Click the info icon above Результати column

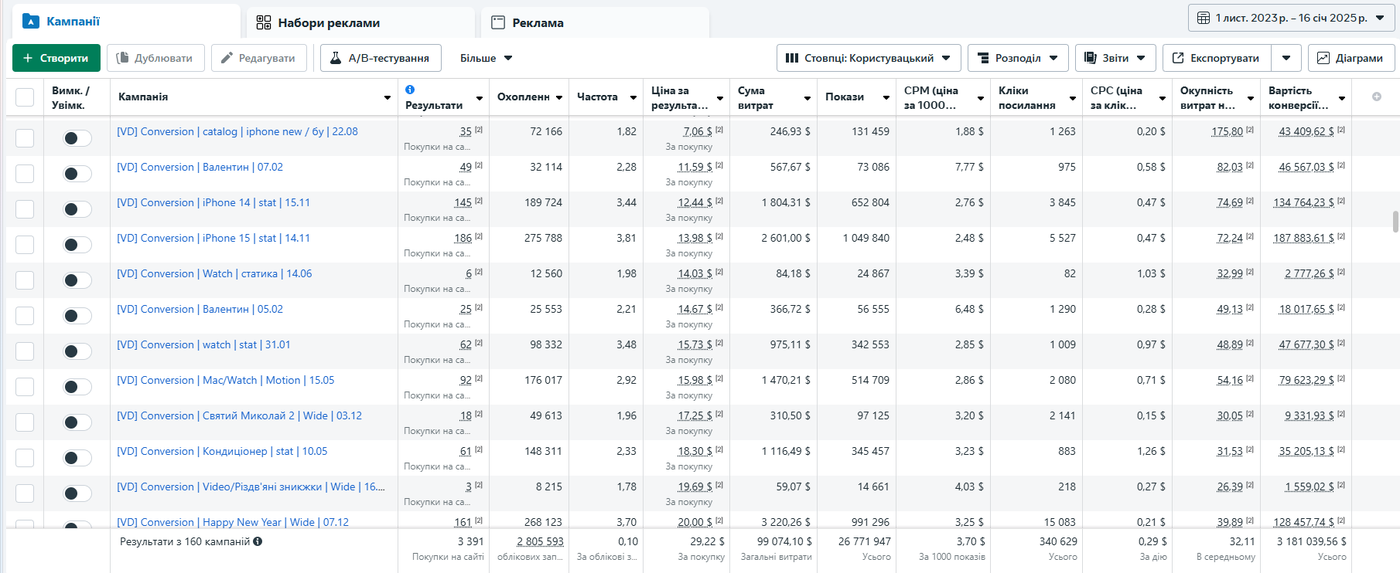coord(410,90)
